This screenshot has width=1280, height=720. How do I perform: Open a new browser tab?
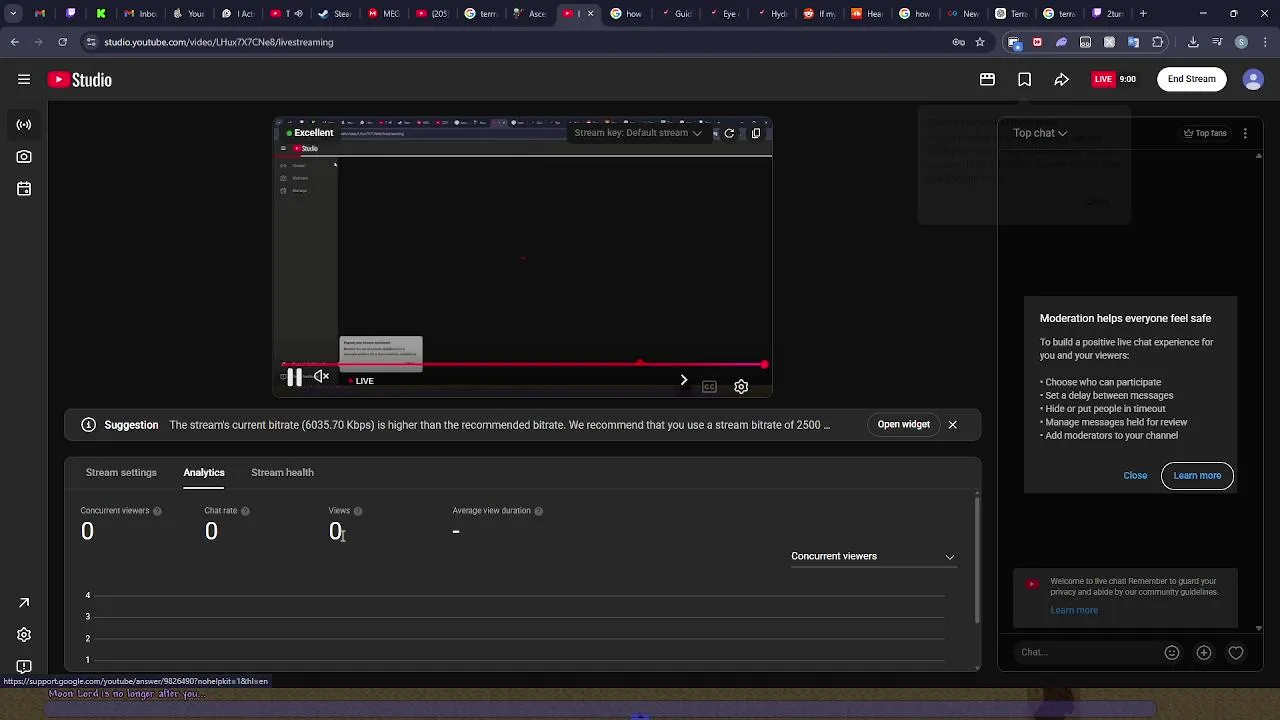coord(1143,14)
